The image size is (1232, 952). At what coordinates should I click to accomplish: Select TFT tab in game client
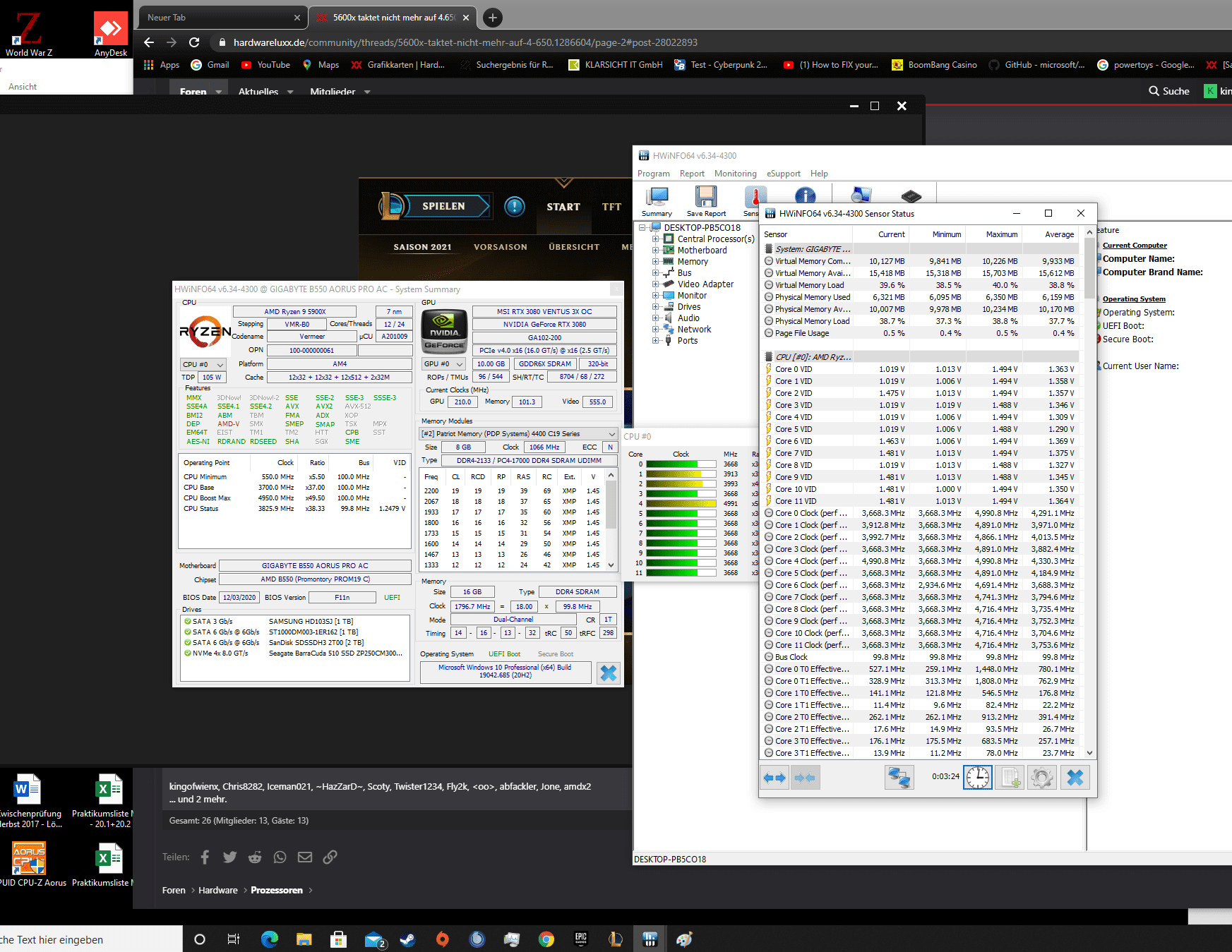point(611,207)
